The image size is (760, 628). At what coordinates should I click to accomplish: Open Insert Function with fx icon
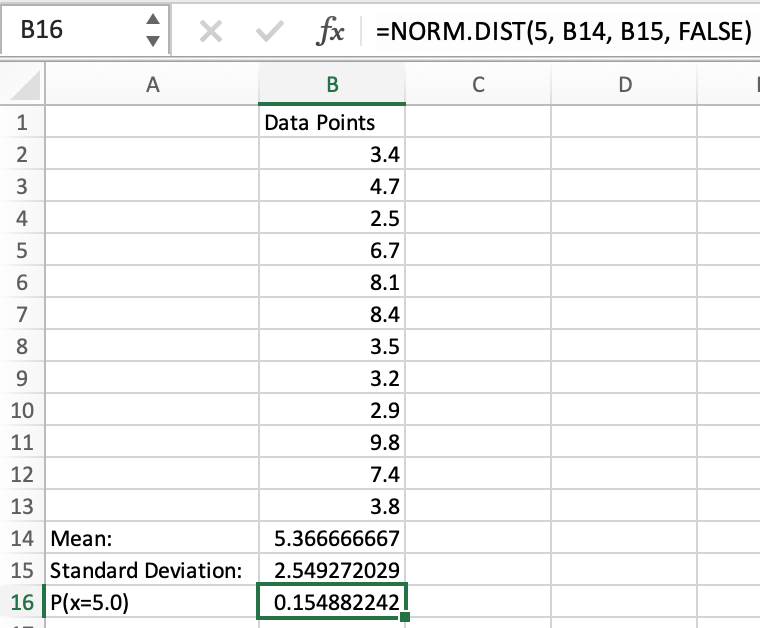click(x=330, y=32)
